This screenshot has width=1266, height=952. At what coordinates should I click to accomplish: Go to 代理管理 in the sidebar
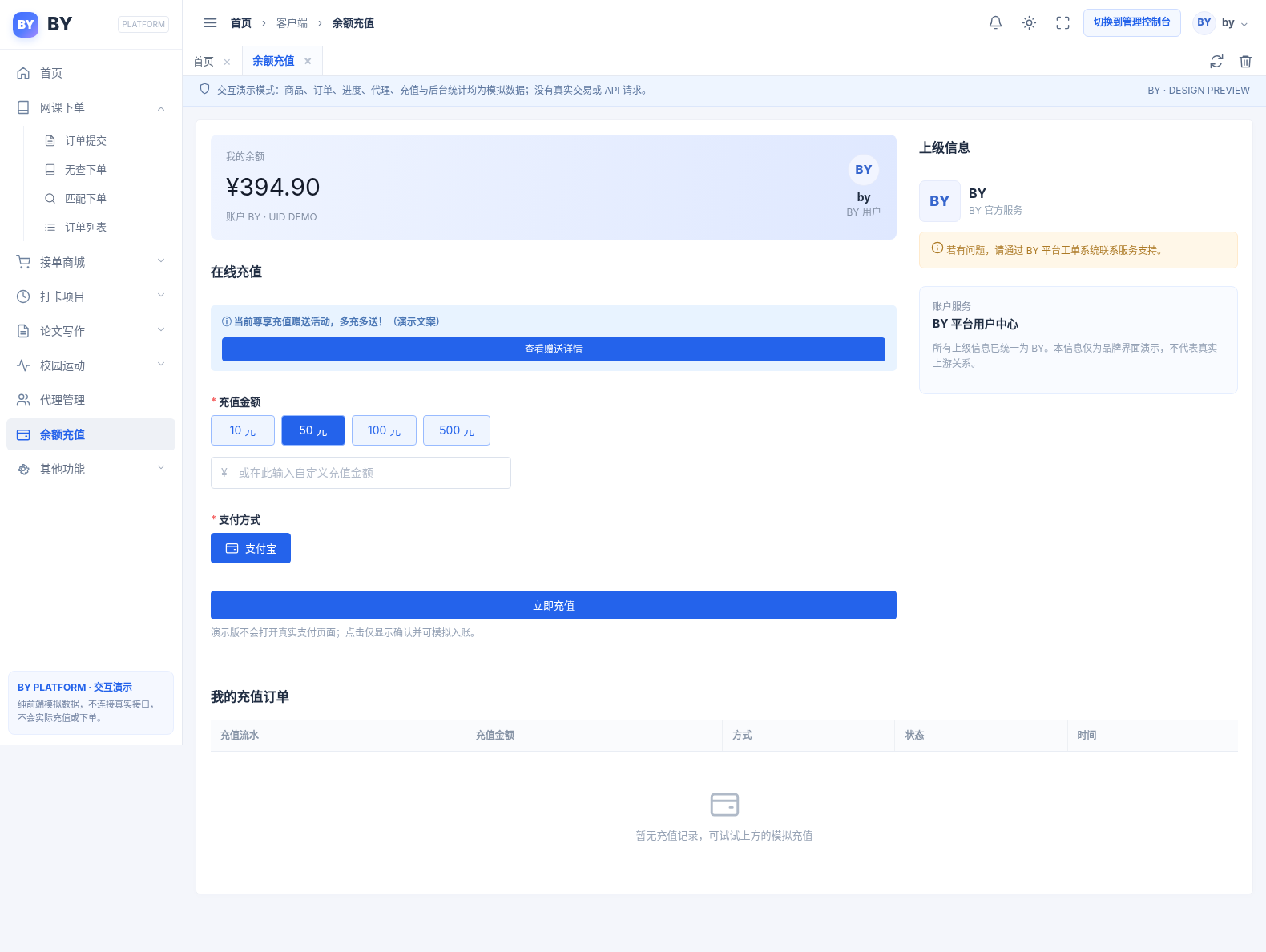[91, 400]
